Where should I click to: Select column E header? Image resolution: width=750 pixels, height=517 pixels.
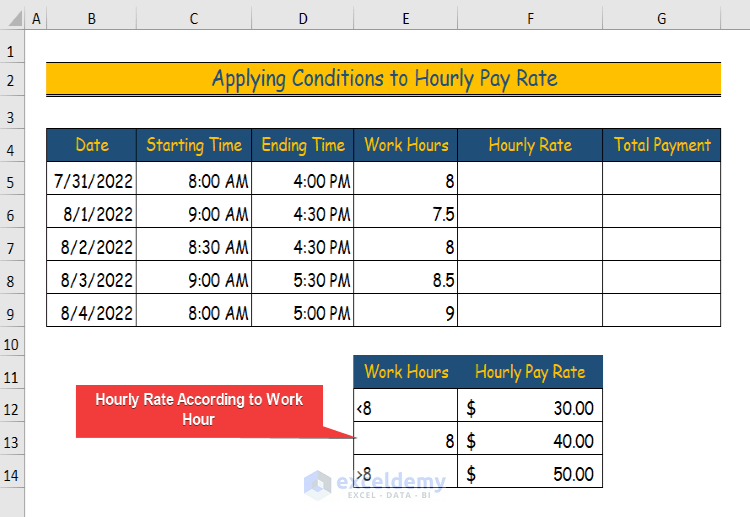pyautogui.click(x=406, y=19)
